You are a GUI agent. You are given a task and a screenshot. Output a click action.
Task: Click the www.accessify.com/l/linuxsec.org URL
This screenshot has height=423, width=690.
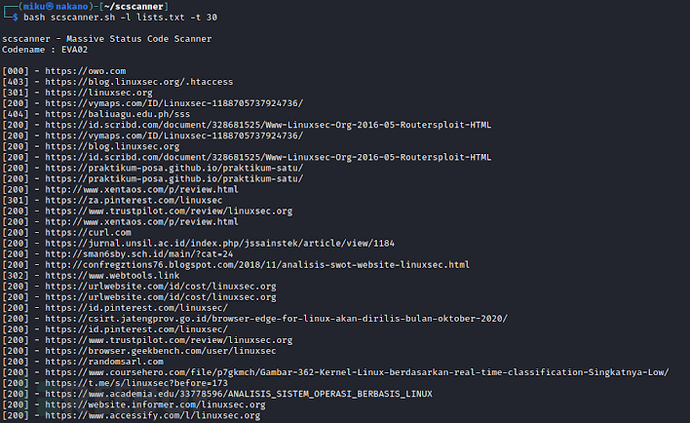point(153,416)
